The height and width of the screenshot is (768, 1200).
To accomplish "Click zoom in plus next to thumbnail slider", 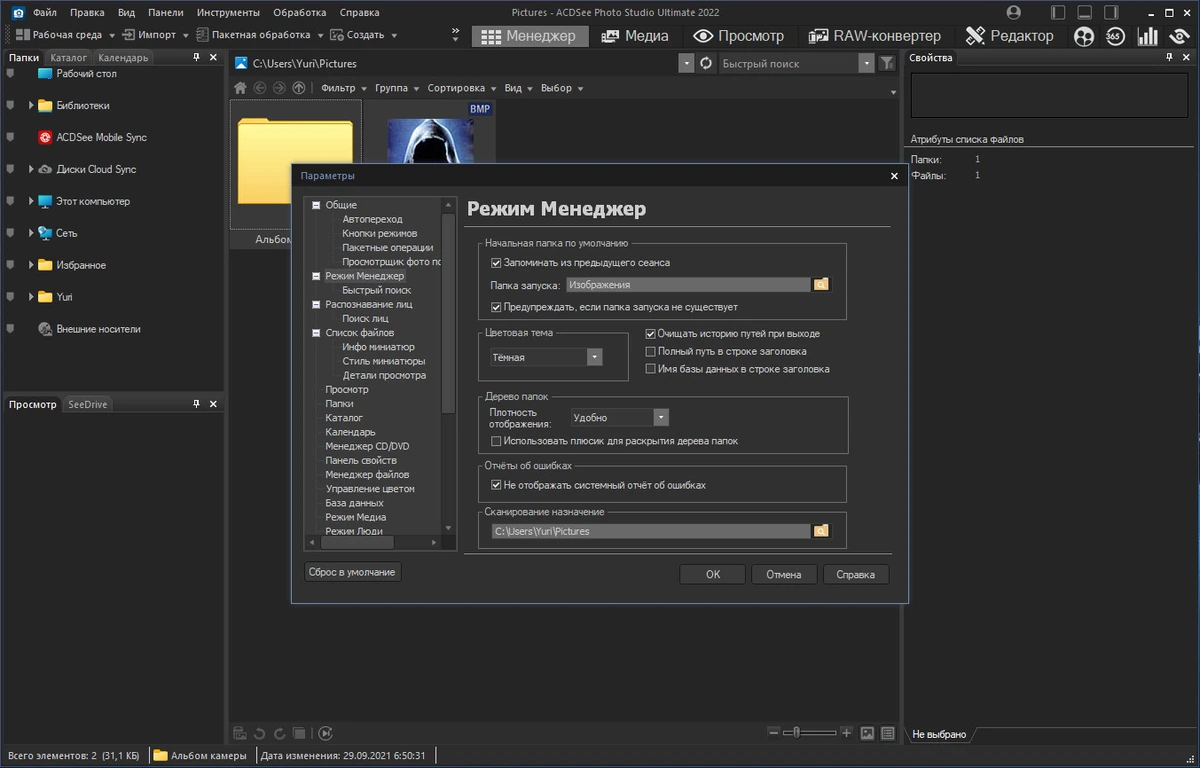I will click(x=846, y=733).
